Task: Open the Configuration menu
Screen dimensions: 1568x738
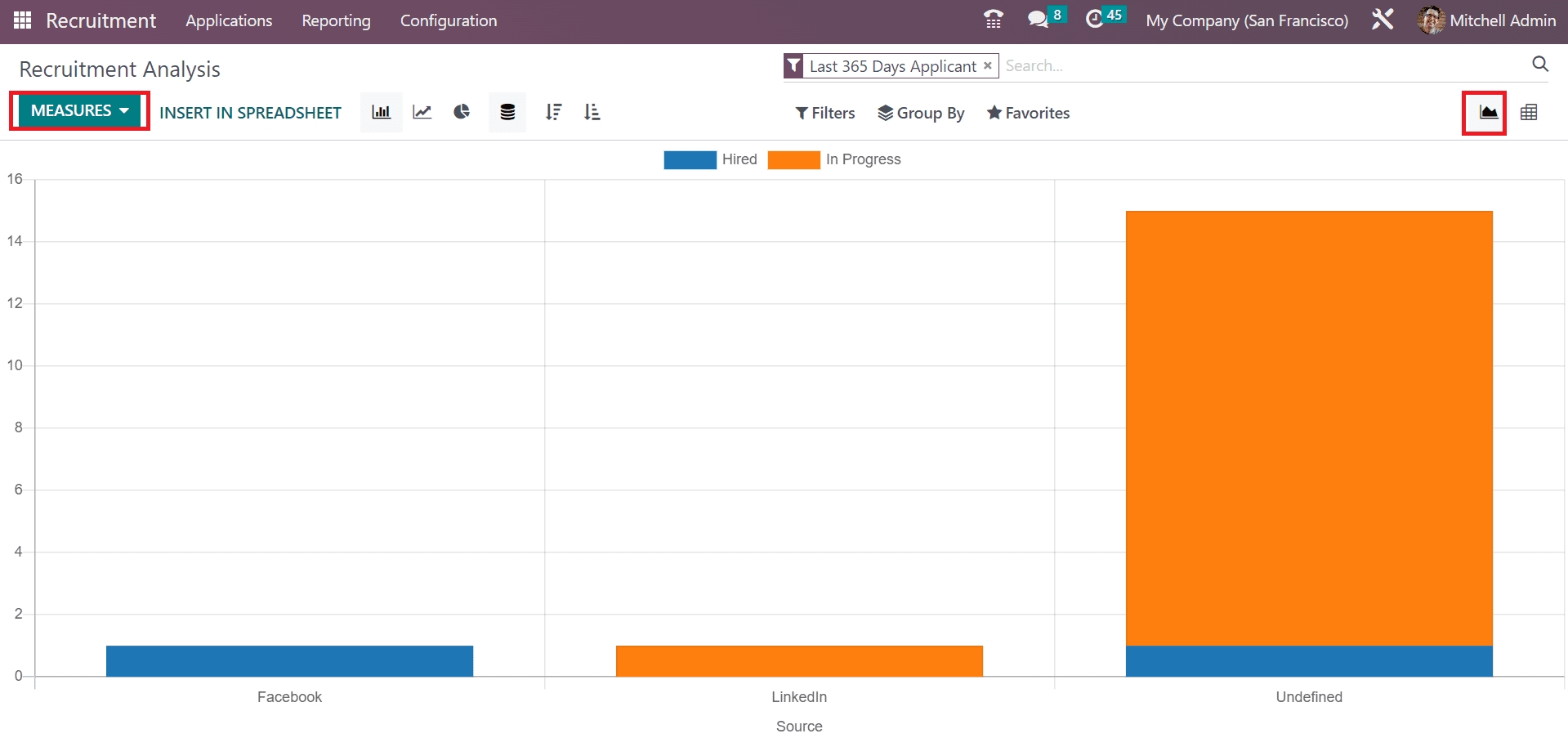Action: coord(448,20)
